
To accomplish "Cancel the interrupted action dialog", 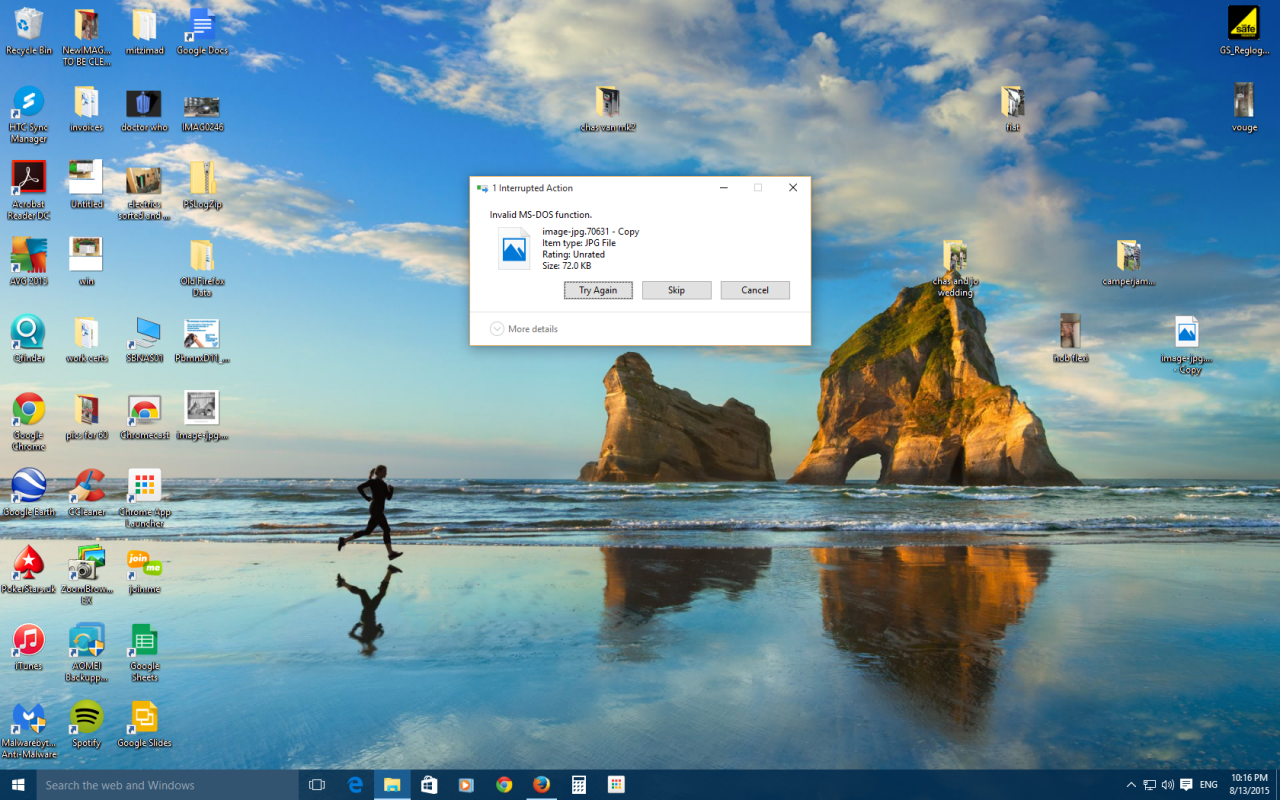I will [x=755, y=290].
